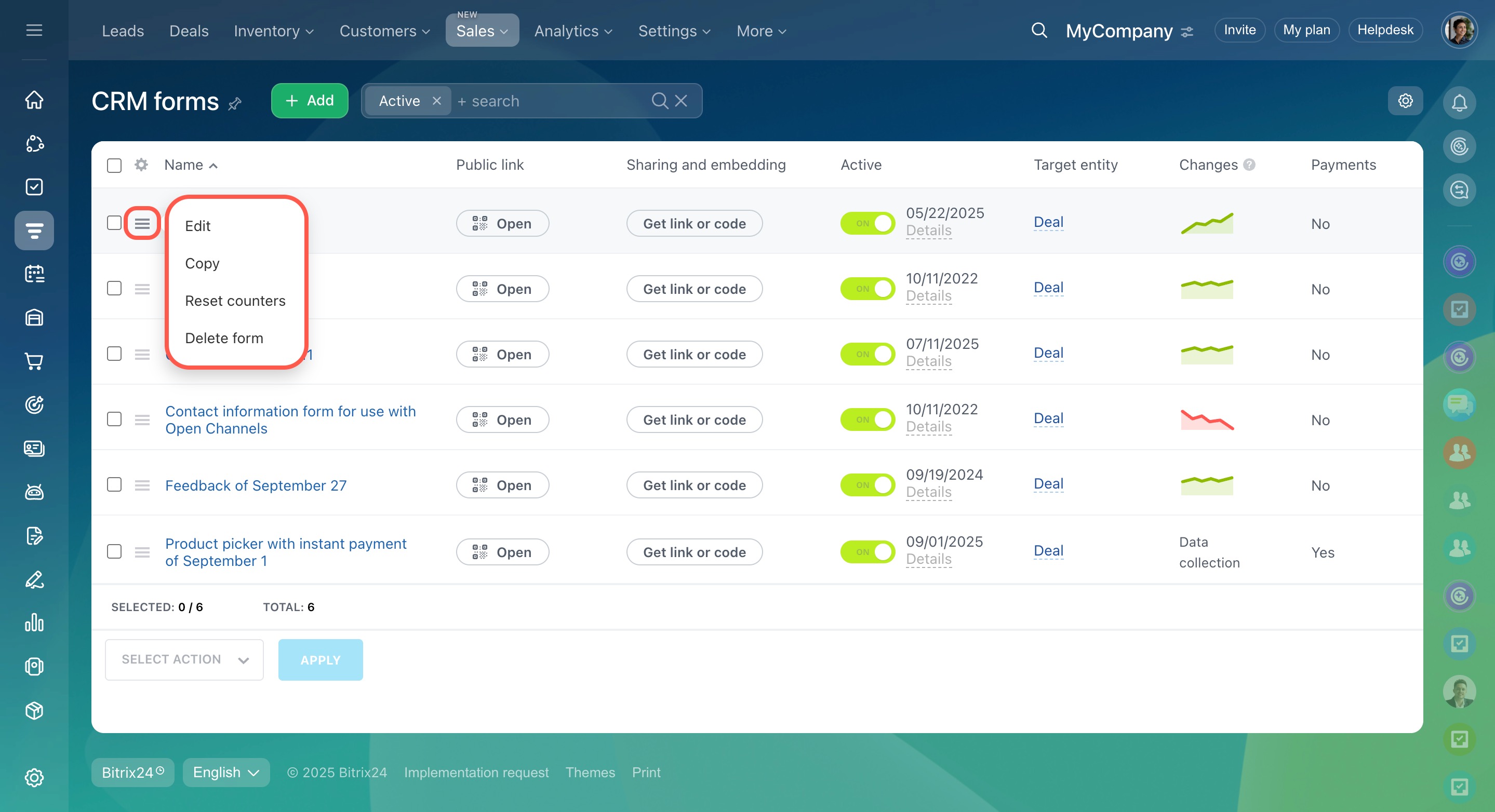The width and height of the screenshot is (1495, 812).
Task: Click the home icon in left sidebar
Action: 34,100
